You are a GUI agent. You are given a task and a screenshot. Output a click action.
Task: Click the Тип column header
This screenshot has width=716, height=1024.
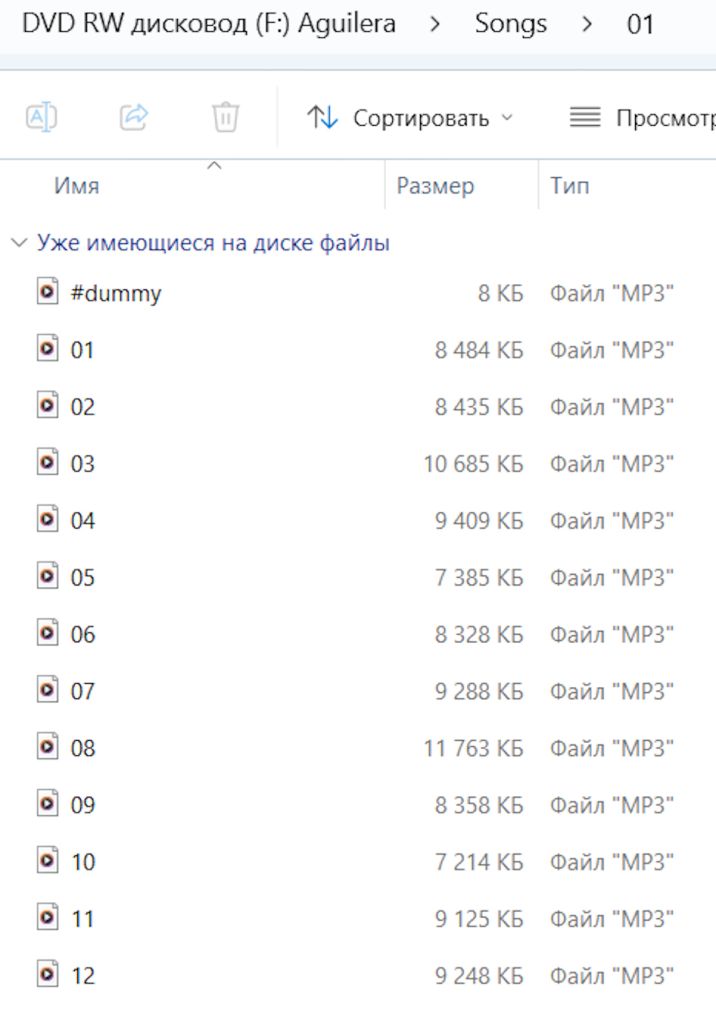click(x=570, y=185)
